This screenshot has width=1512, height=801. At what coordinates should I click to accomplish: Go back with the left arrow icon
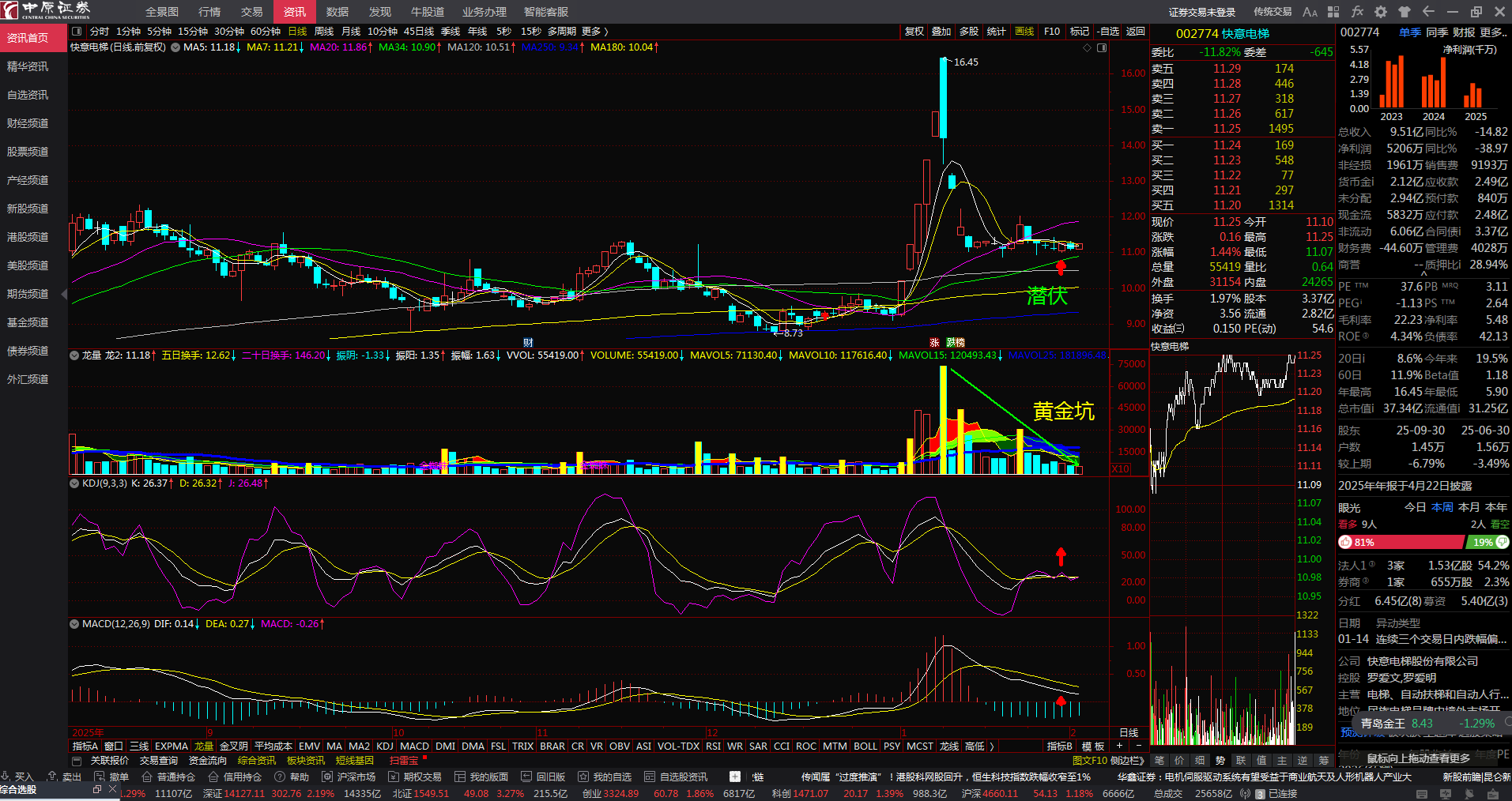[x=1428, y=12]
